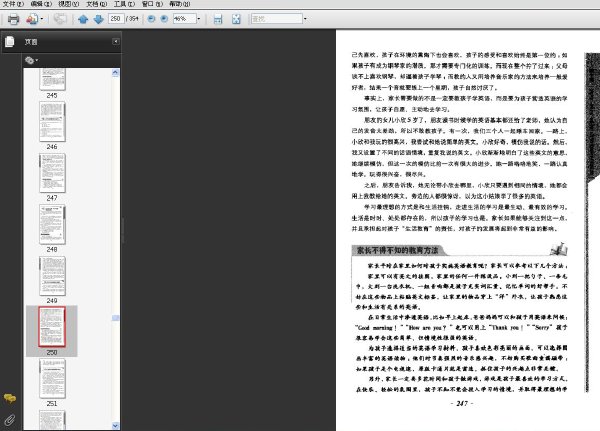Viewport: 600px width, 431px height.
Task: Expand the find box dropdown arrow
Action: (305, 18)
